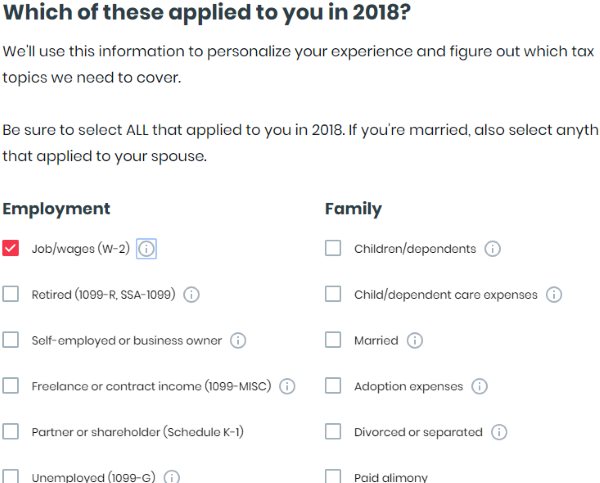Tick the Married checkbox

coord(333,341)
